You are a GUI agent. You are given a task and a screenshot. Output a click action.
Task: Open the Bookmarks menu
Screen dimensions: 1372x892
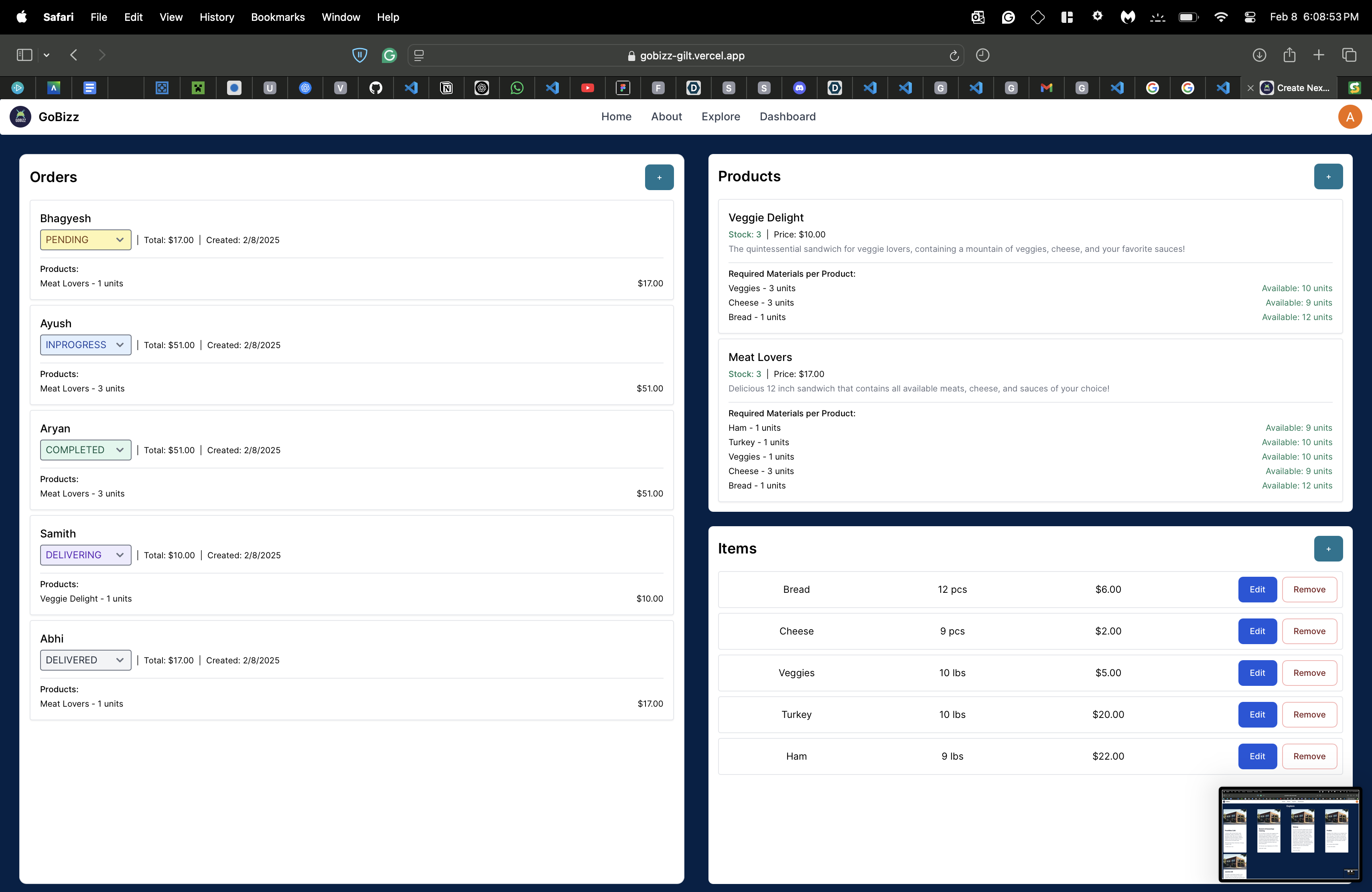(x=277, y=17)
